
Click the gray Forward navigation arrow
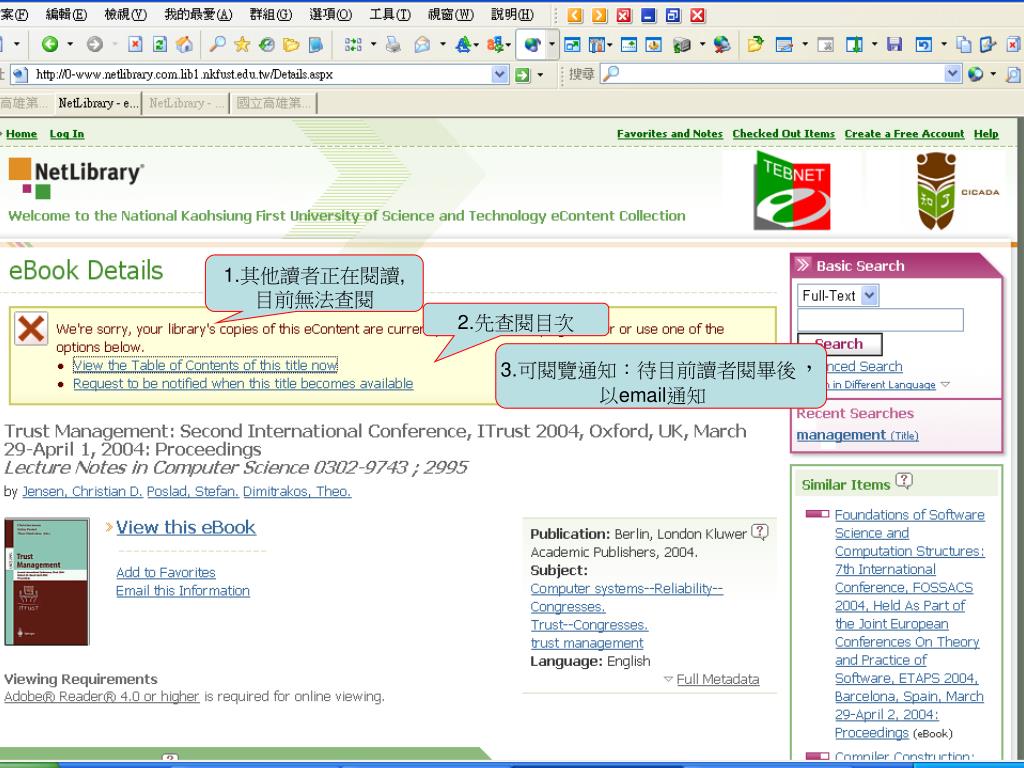(95, 44)
